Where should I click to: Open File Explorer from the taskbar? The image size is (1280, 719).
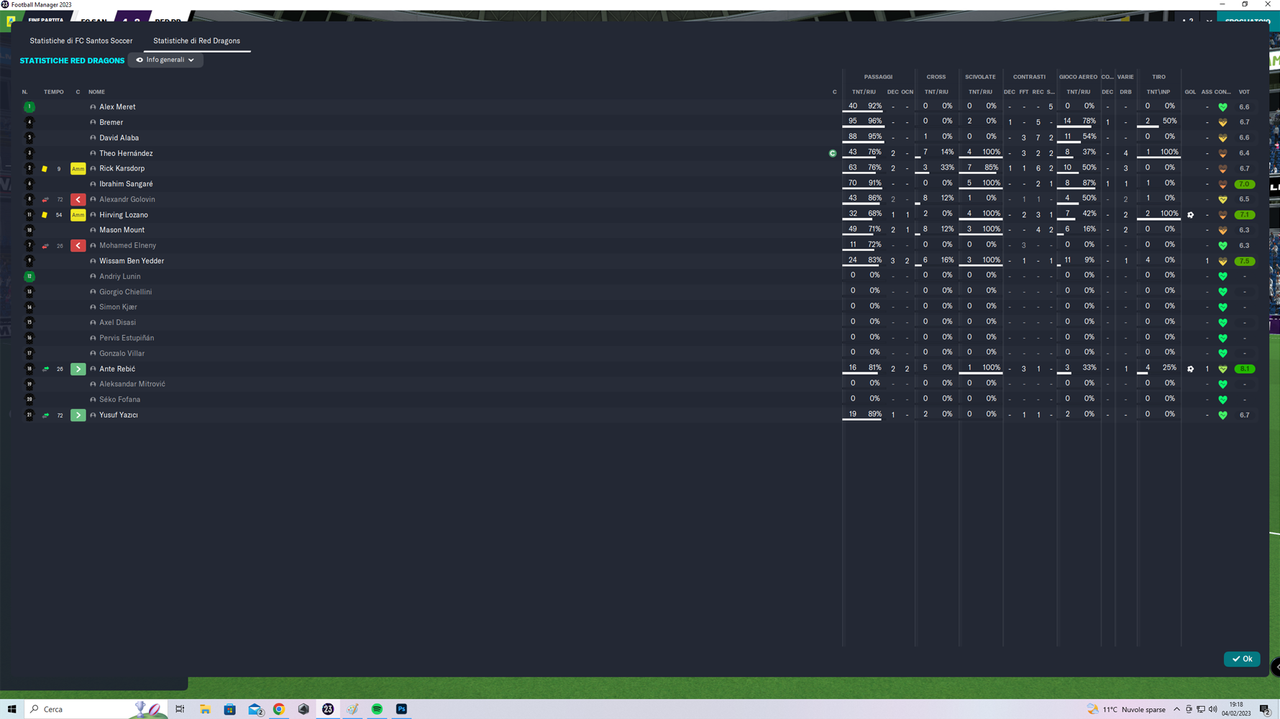pyautogui.click(x=205, y=709)
